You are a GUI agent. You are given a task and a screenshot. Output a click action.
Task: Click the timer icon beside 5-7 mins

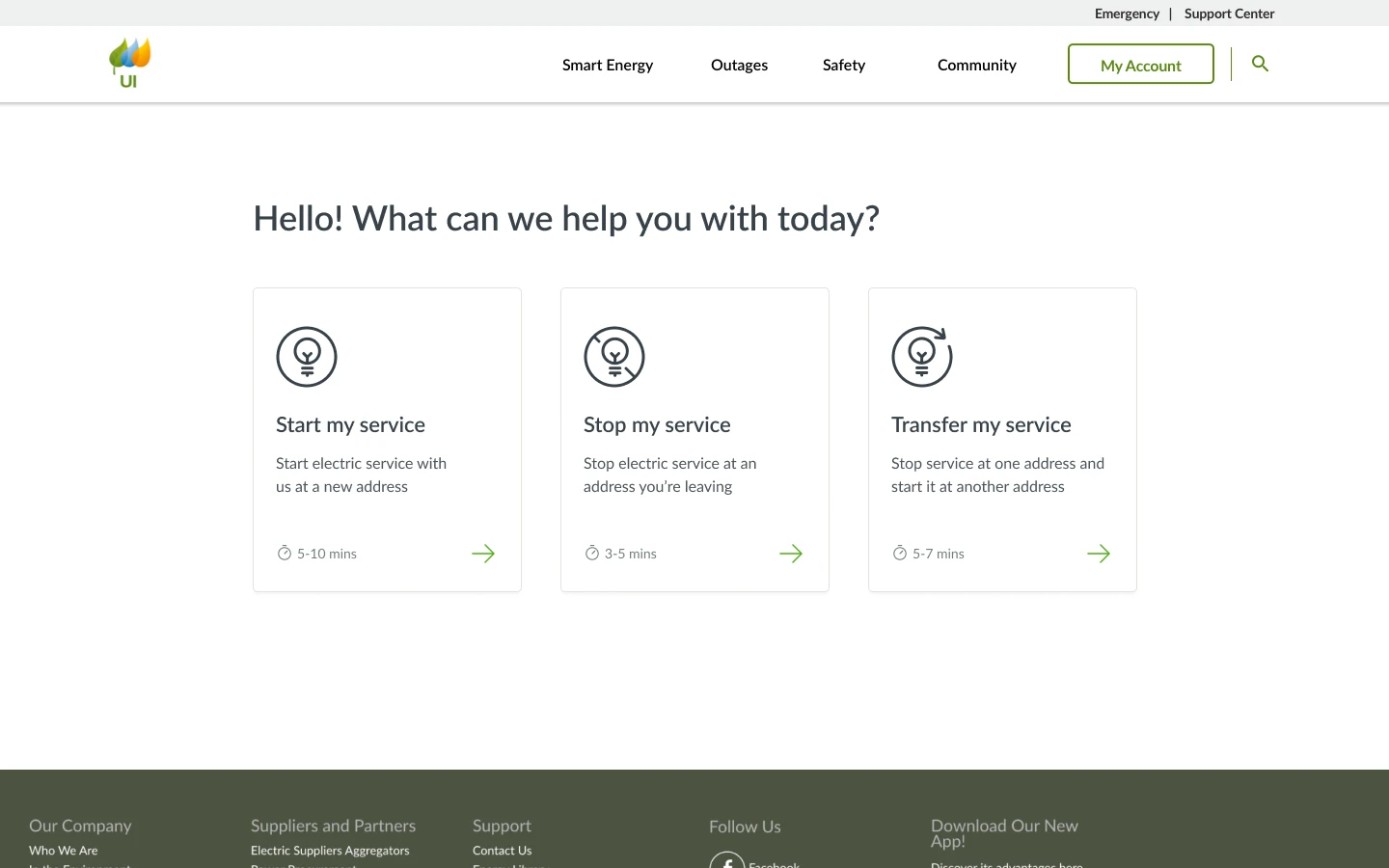coord(900,553)
